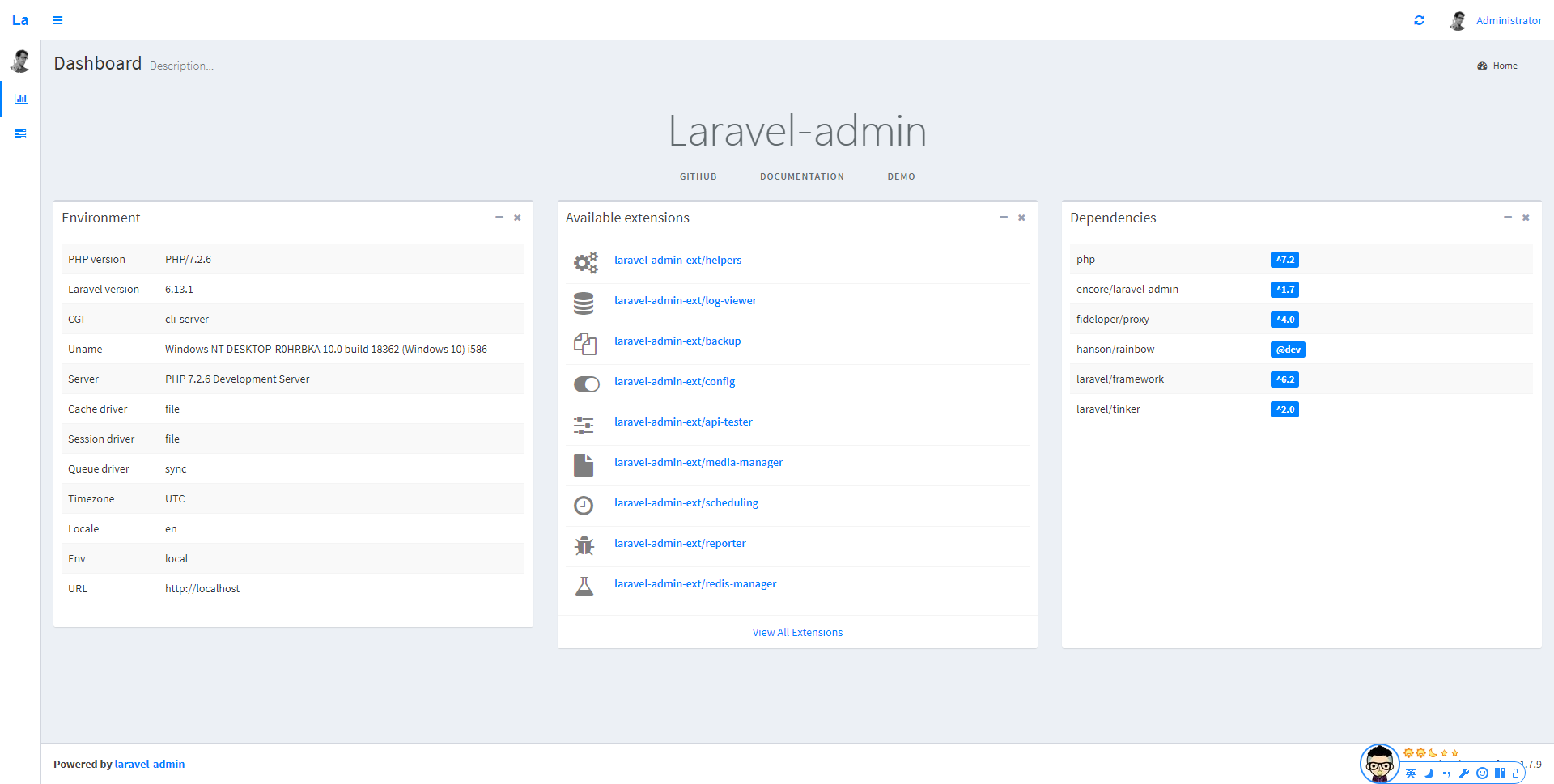
Task: Open the Admin menu list sidebar icon
Action: (20, 134)
